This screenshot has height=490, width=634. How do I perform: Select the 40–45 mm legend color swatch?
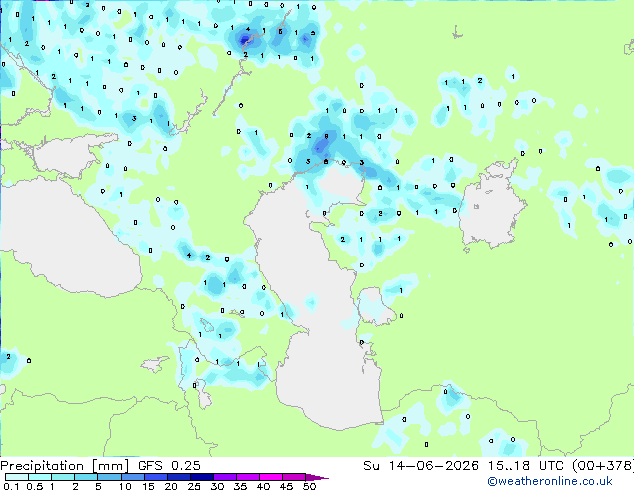pos(271,477)
